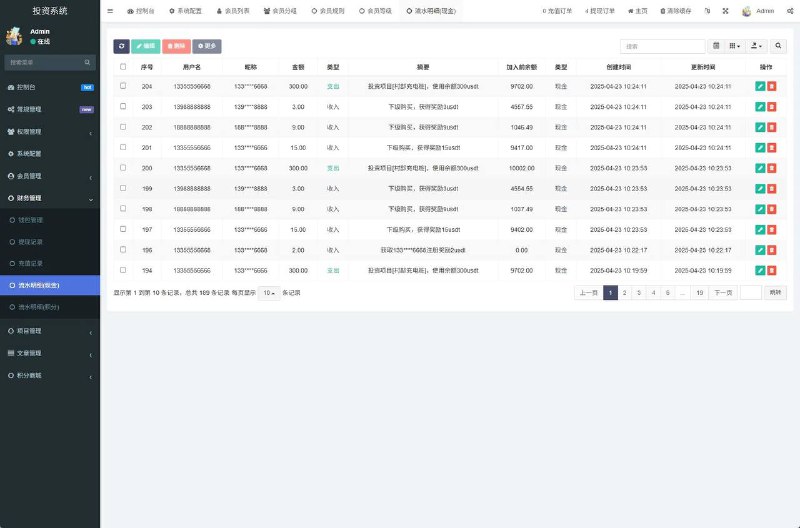Viewport: 800px width, 528px height.
Task: Switch to the 控制台 tab in the top bar
Action: (x=141, y=11)
